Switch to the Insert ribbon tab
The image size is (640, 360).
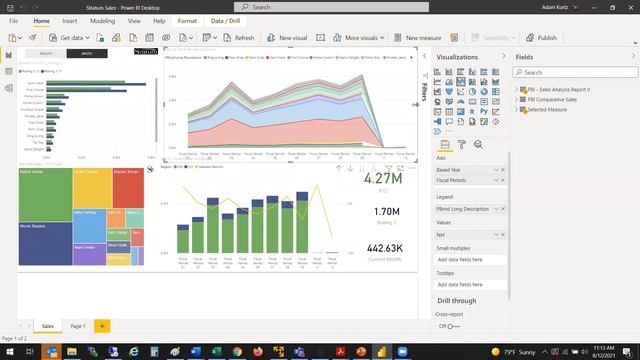[69, 21]
